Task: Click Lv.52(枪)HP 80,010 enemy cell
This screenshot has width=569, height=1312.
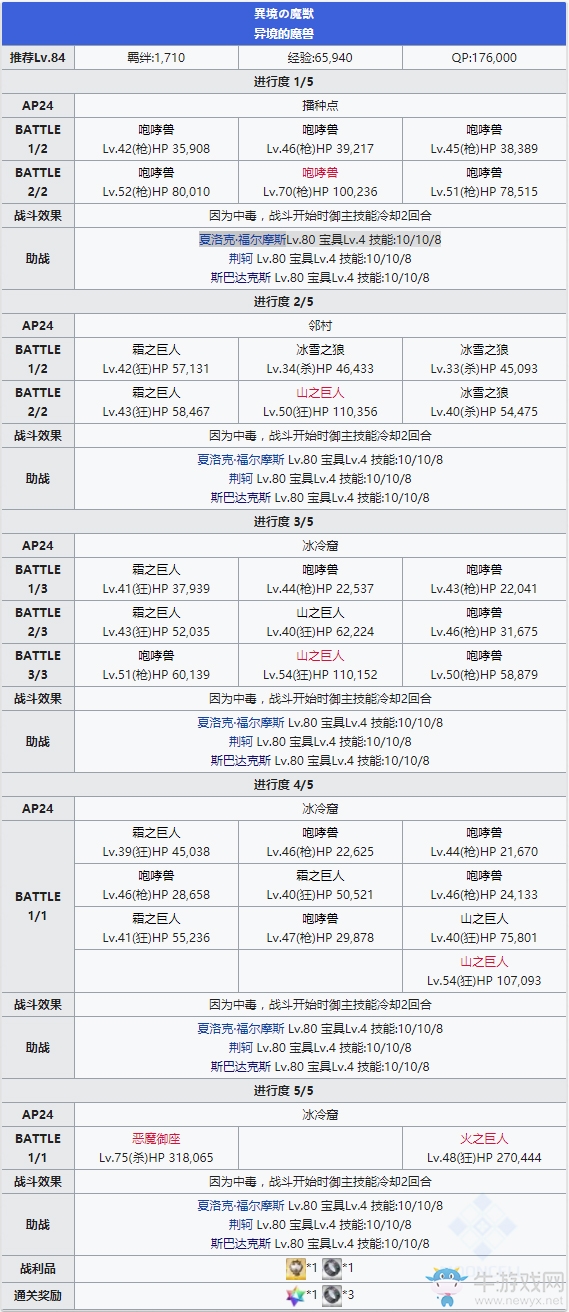Action: [156, 182]
